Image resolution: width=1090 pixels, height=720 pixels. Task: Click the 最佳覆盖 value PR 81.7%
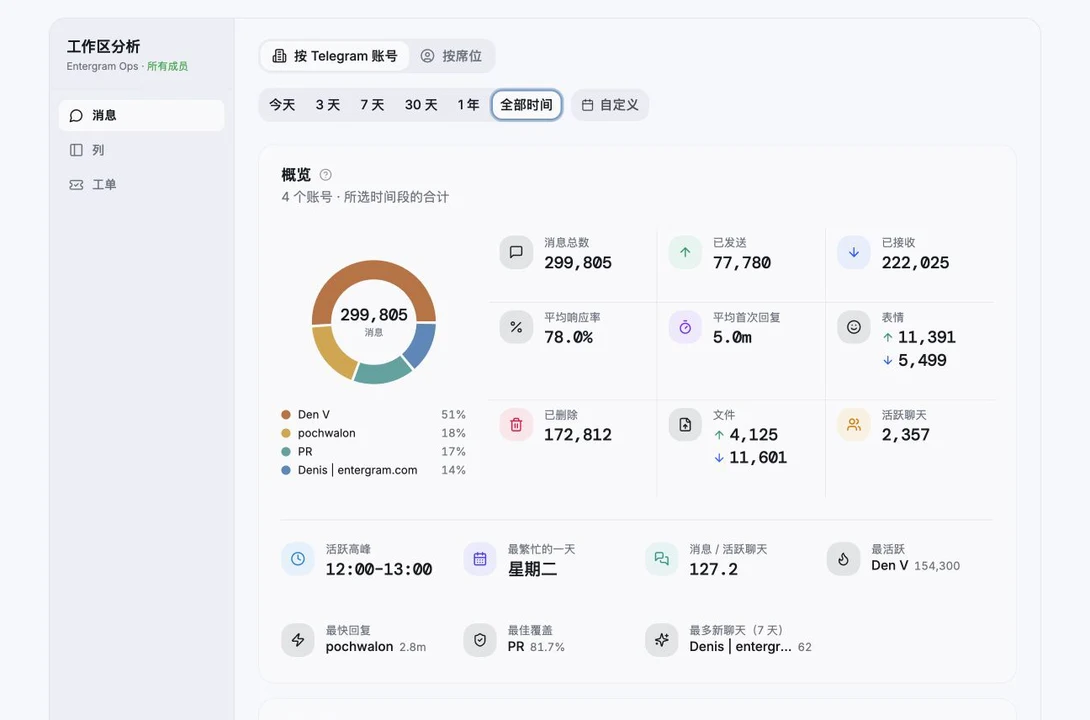(536, 646)
